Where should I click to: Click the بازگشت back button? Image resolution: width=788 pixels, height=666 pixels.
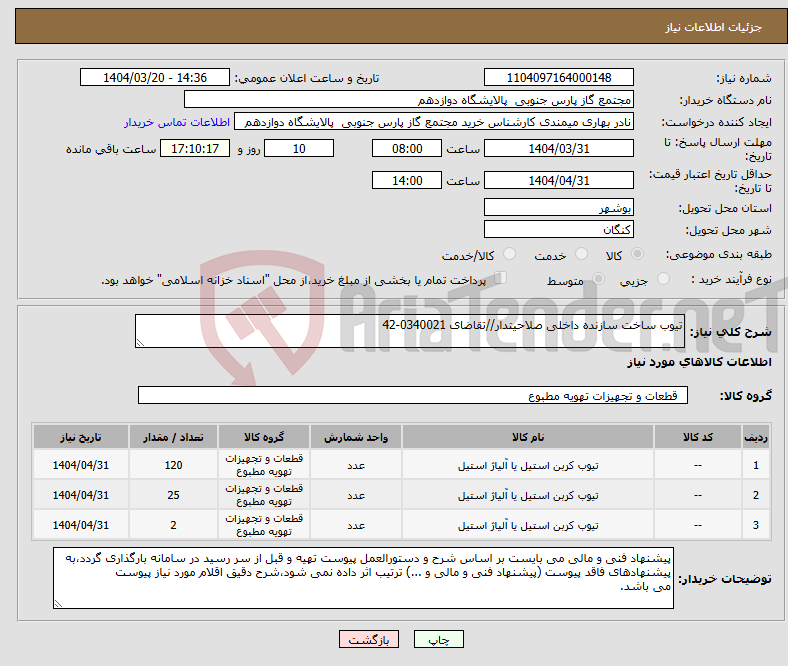[x=369, y=639]
